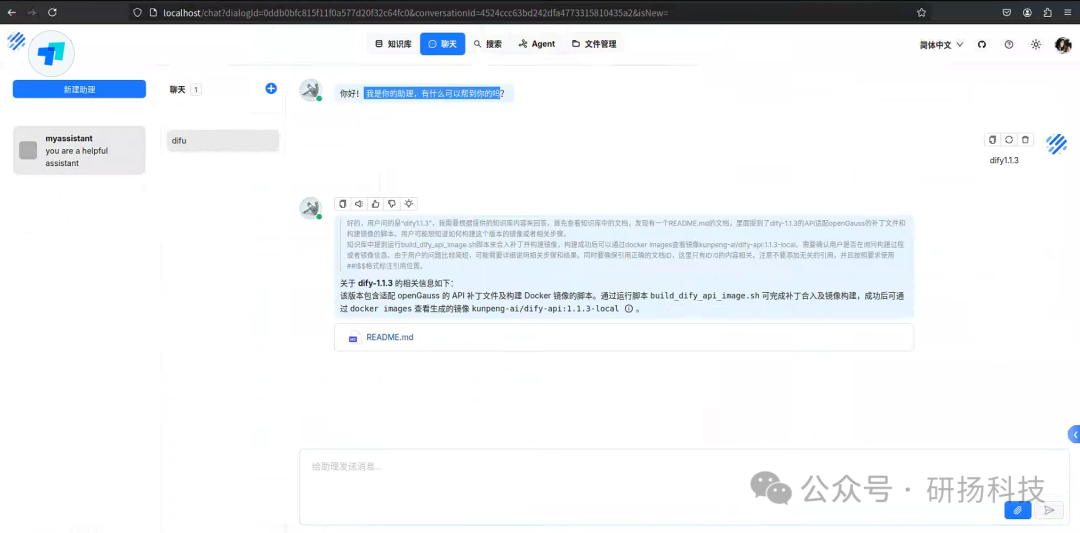This screenshot has height=533, width=1080.
Task: Show the prompt lightbulb icon
Action: [409, 204]
